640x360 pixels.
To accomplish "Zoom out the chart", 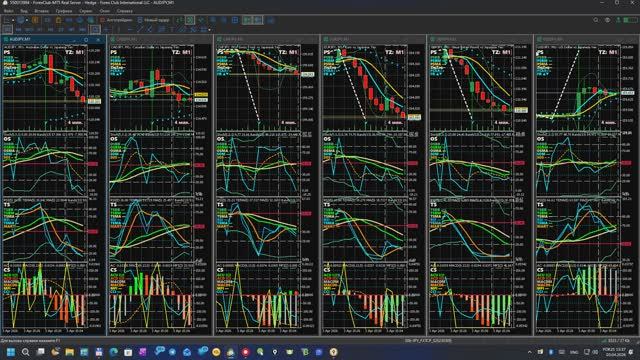I will [223, 20].
